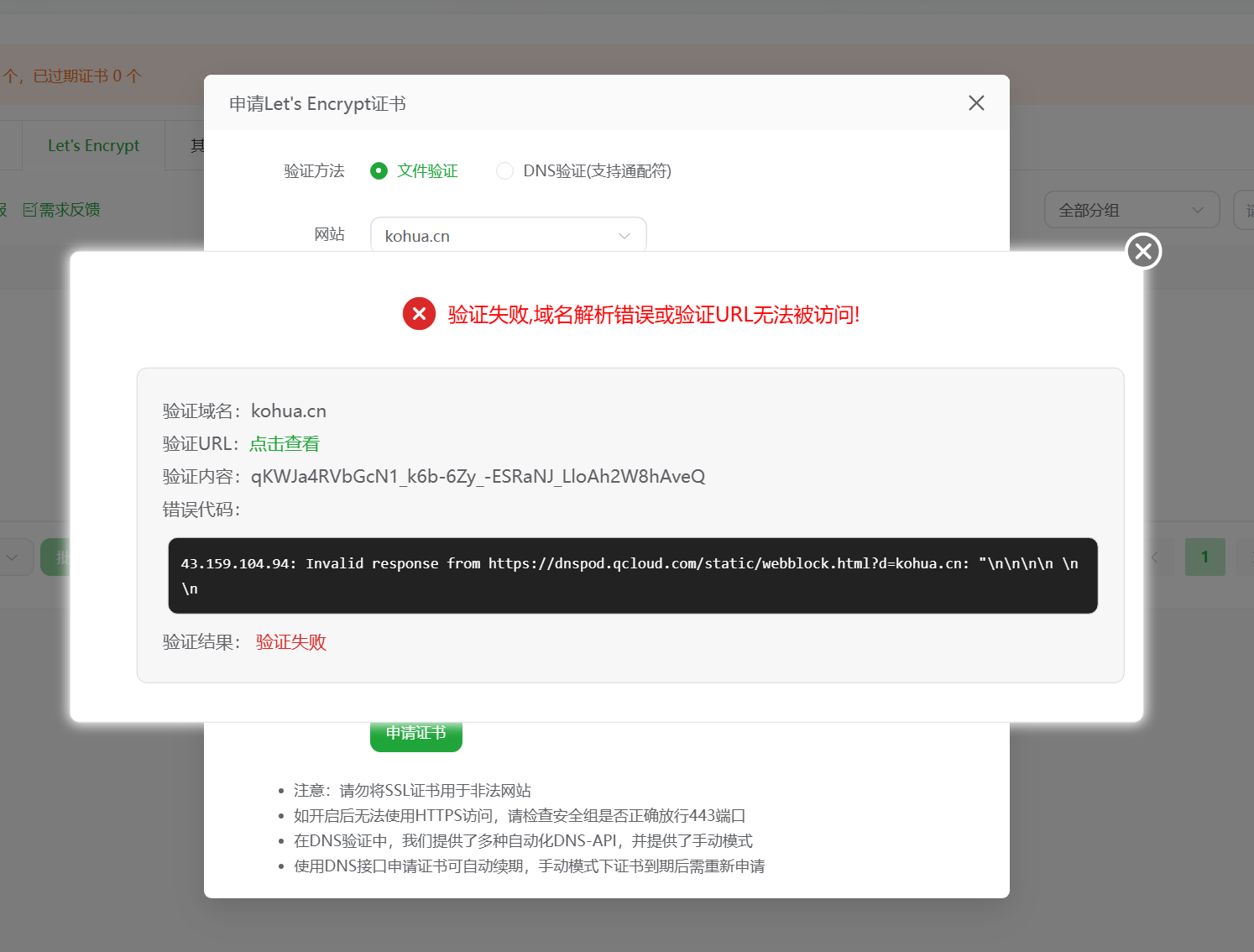Select the DNS验证 verification method
The width and height of the screenshot is (1254, 952).
pos(504,170)
